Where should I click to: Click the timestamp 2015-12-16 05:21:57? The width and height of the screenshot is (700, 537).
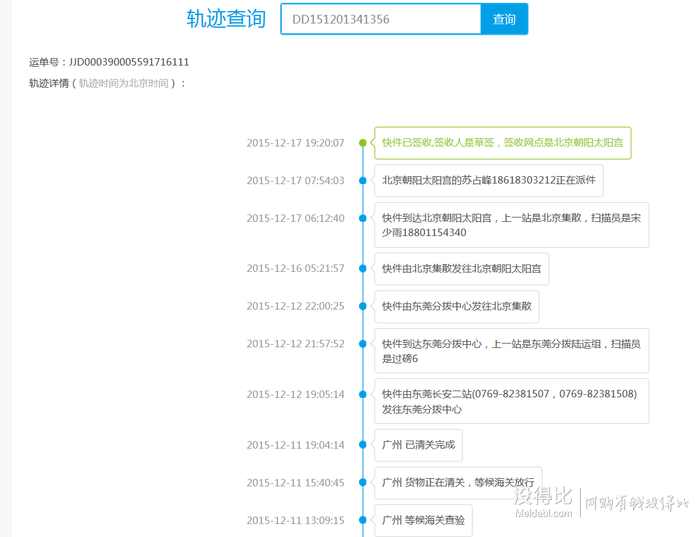(296, 268)
